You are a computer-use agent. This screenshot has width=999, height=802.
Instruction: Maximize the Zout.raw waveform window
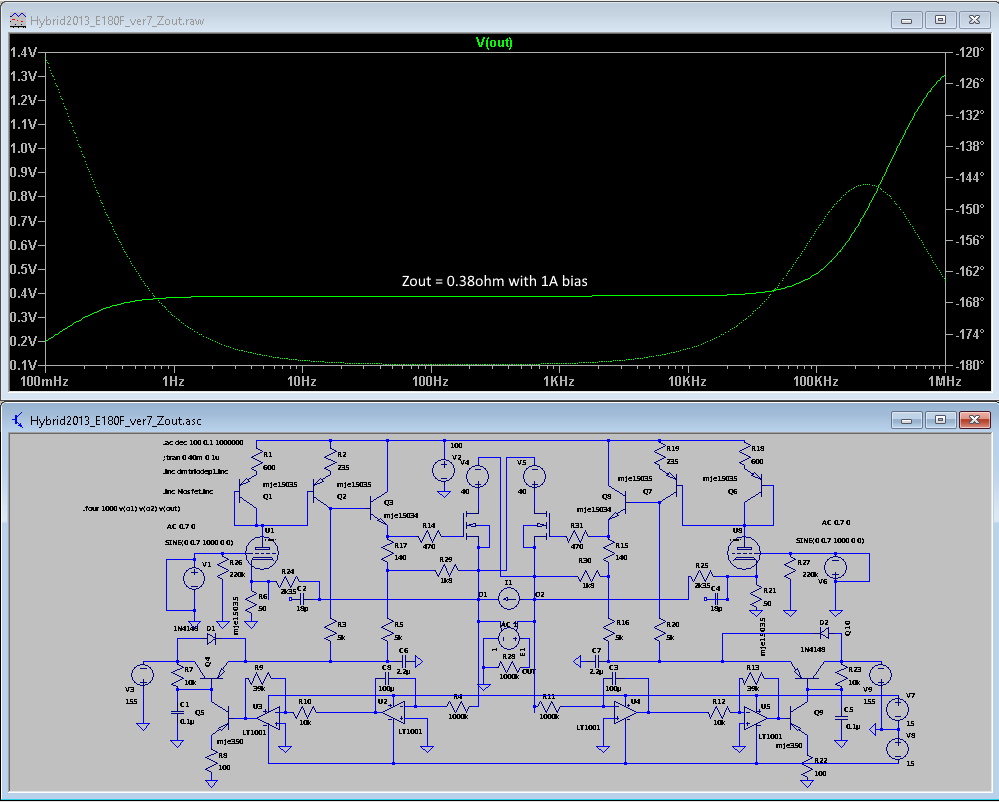click(x=940, y=19)
